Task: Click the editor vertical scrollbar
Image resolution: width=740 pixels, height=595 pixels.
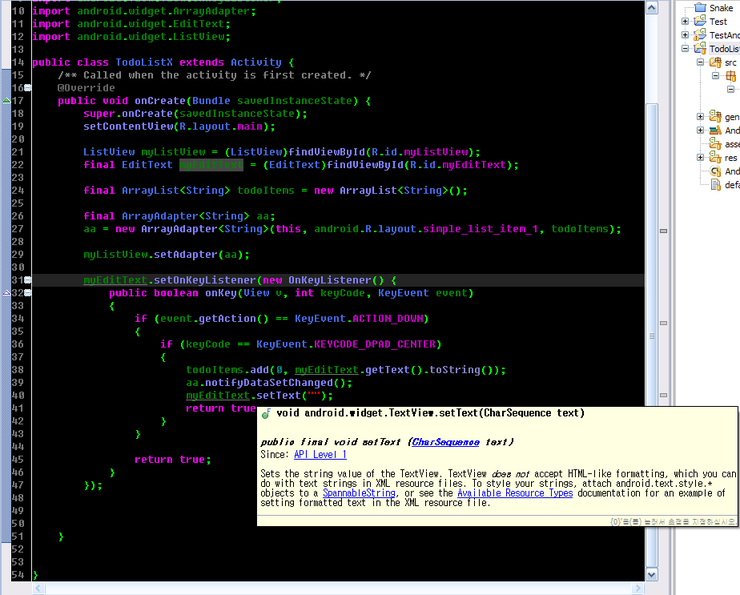Action: [652, 250]
